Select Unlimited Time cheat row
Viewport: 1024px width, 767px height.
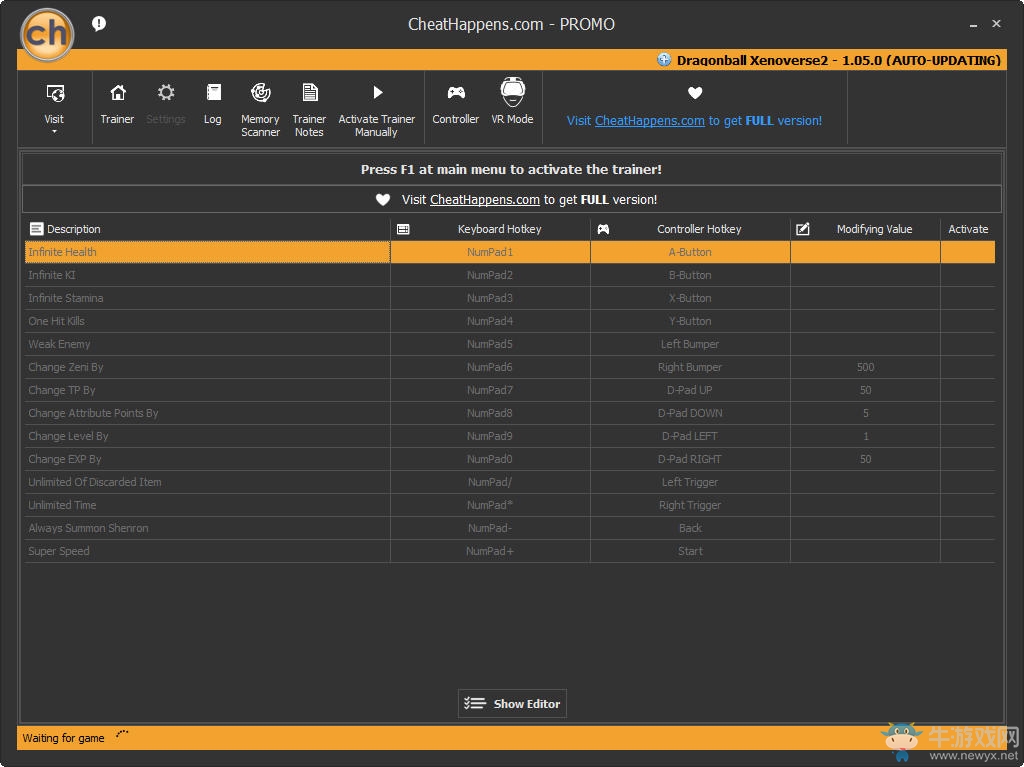point(509,505)
